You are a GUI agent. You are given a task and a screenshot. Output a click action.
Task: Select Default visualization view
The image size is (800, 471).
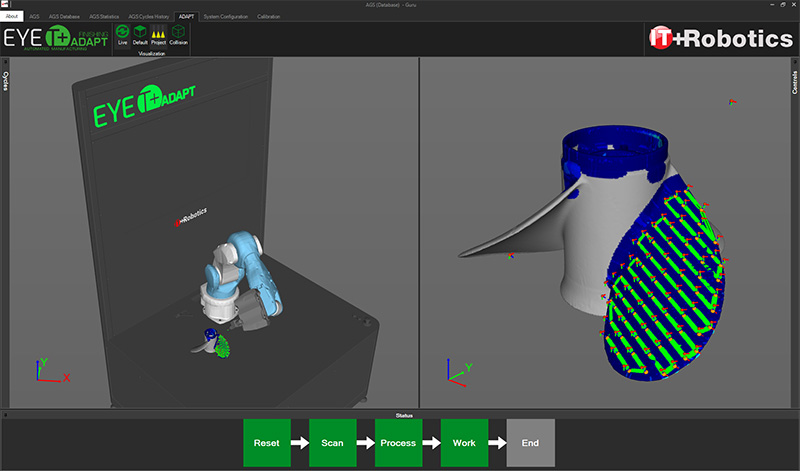coord(140,35)
